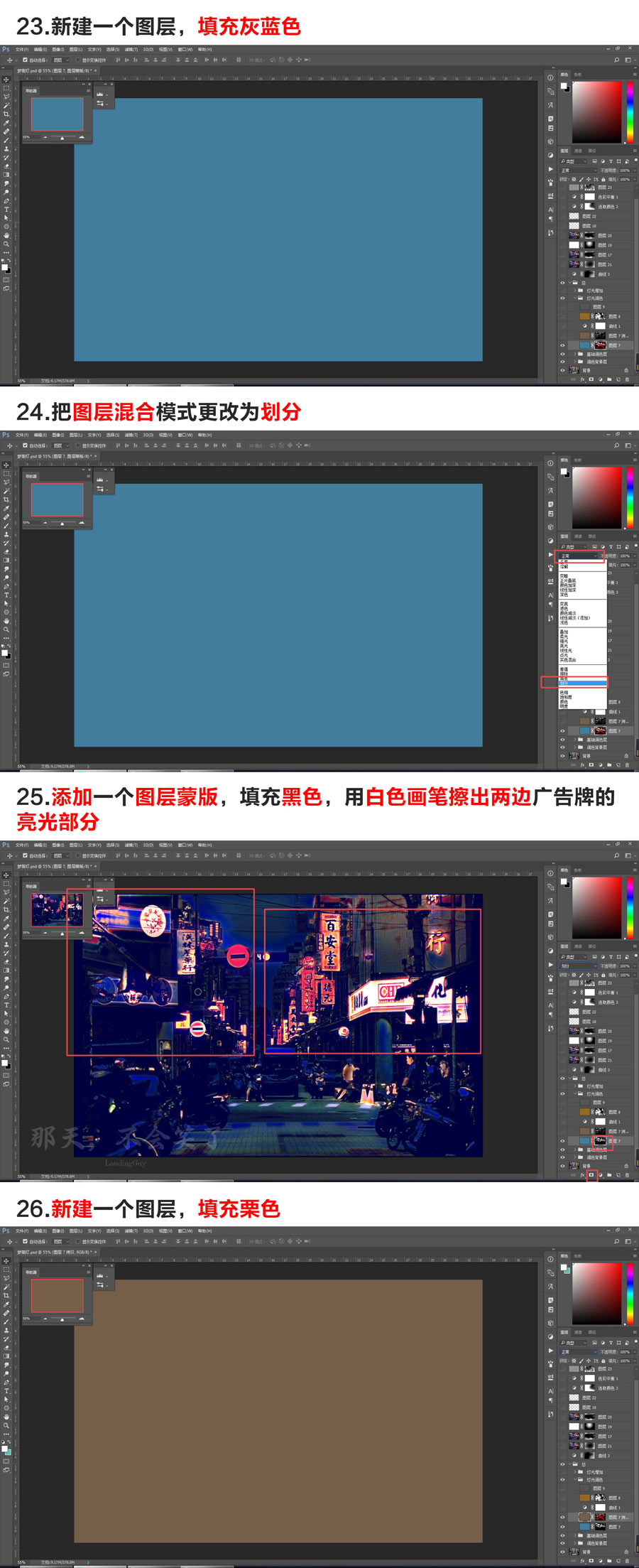Select the Eraser tool in step 24 screenshot
The image size is (639, 1568).
[6, 551]
